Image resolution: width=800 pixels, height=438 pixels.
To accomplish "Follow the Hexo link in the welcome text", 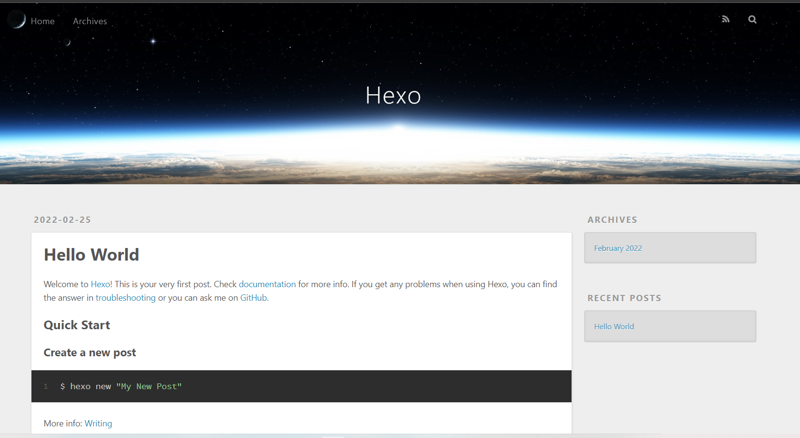I will click(100, 284).
